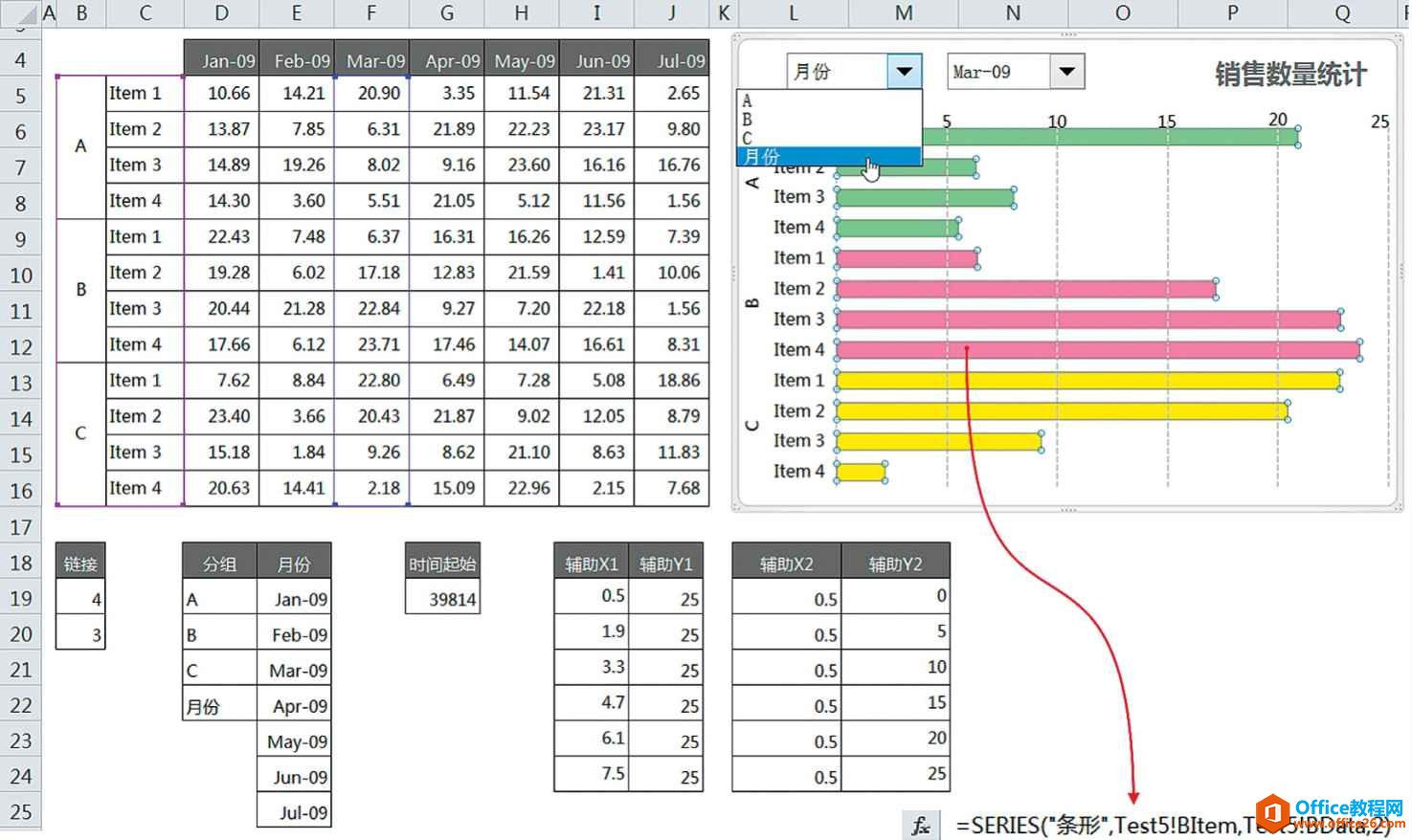
Task: Select cell with value 39814
Action: point(442,599)
